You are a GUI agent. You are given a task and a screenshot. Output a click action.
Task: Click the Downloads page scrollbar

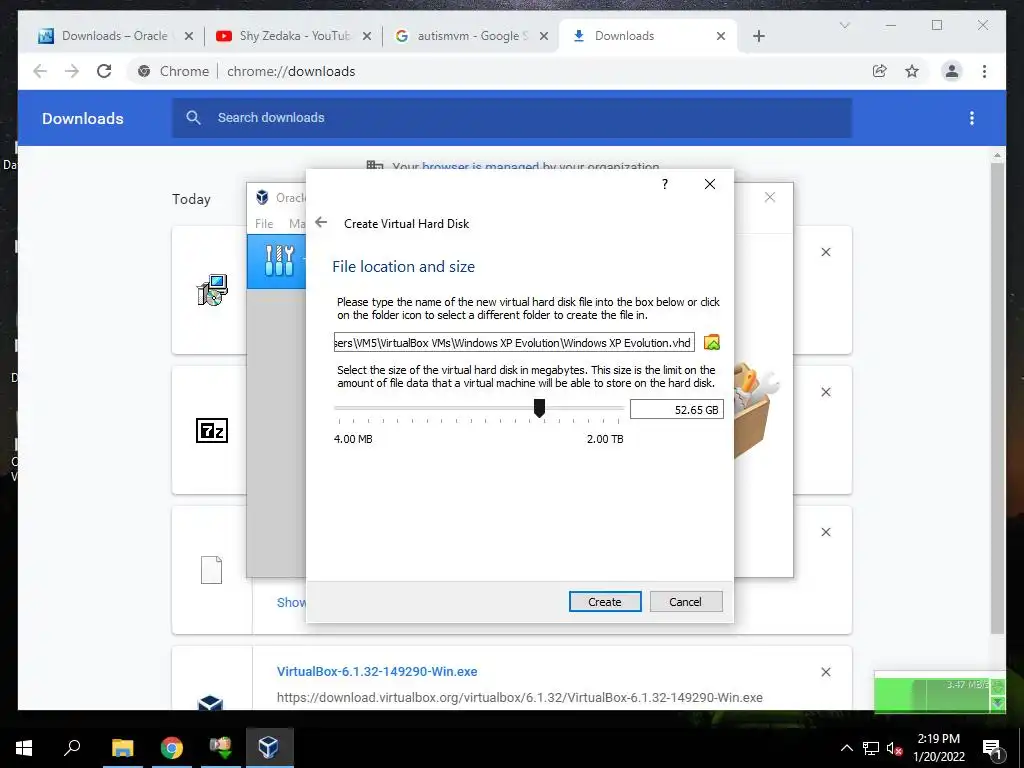(997, 397)
